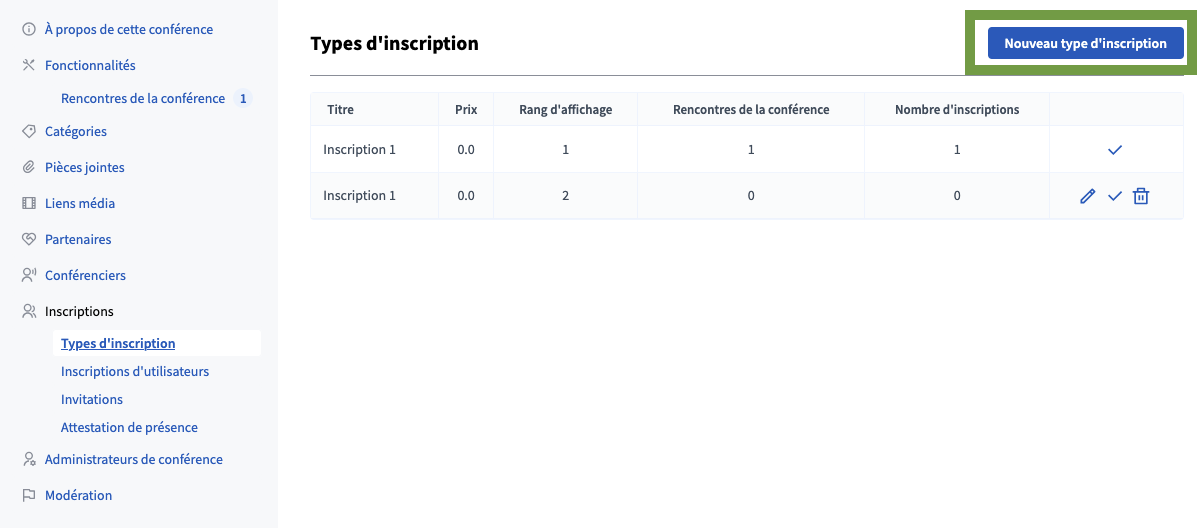Click the film icon beside Liens média
Screen dimensions: 1204x528
(x=29, y=204)
